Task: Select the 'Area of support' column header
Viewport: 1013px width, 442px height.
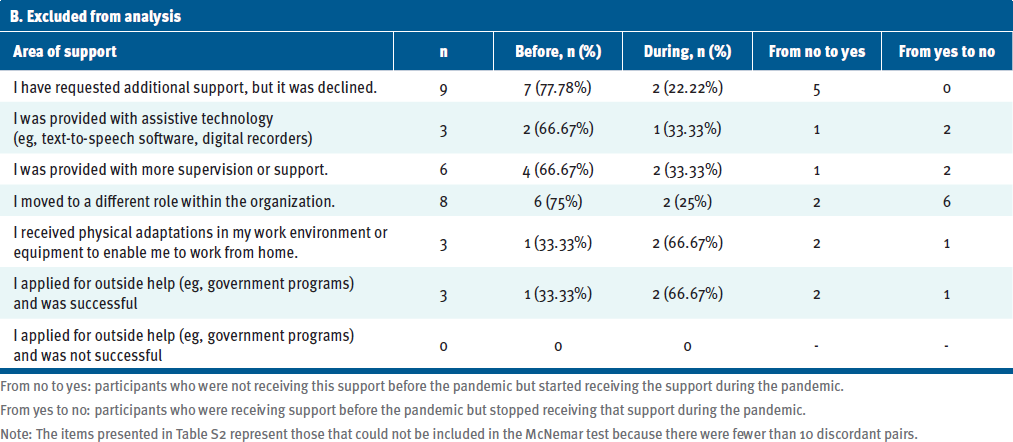Action: coord(65,52)
